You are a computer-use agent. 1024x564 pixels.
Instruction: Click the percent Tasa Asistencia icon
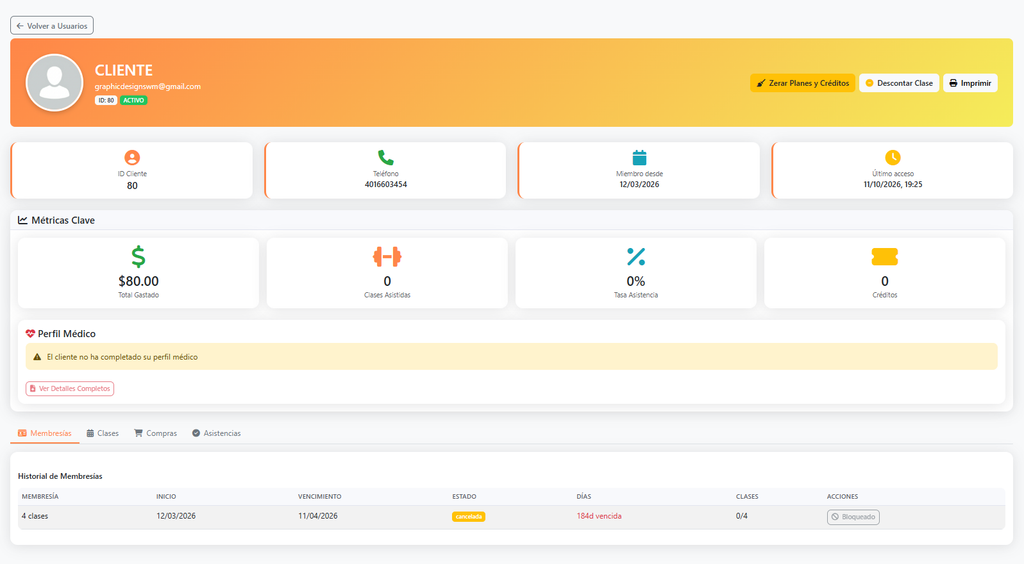[636, 257]
